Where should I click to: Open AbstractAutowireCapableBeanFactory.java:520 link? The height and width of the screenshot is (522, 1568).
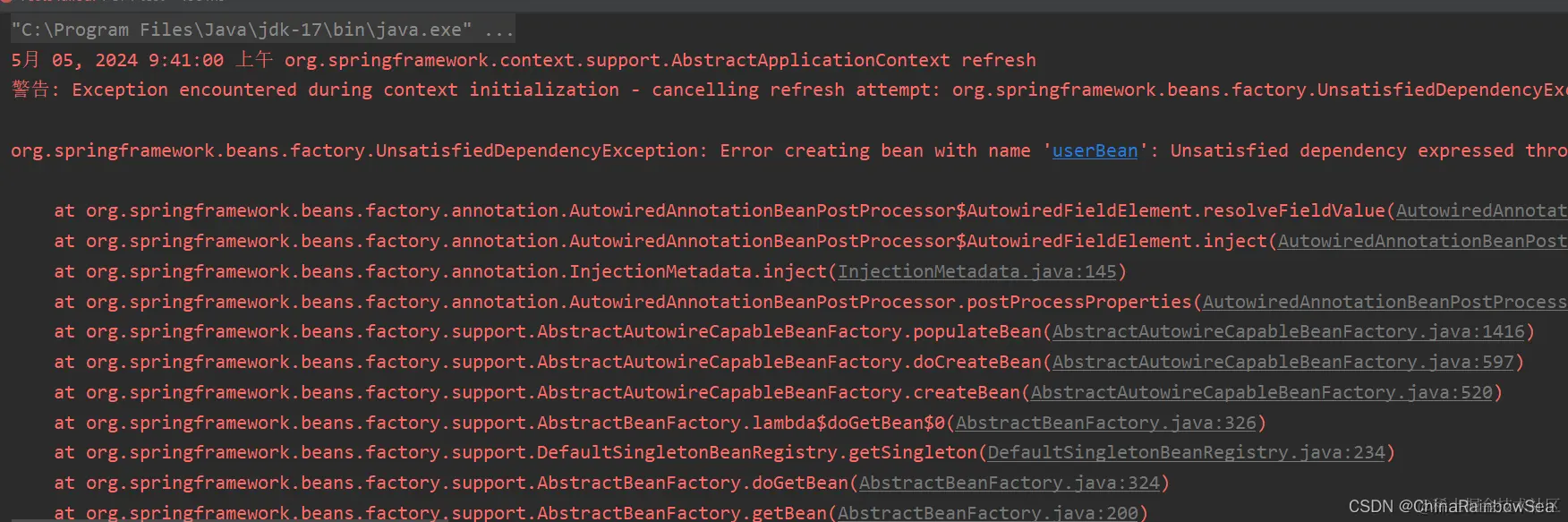1261,392
